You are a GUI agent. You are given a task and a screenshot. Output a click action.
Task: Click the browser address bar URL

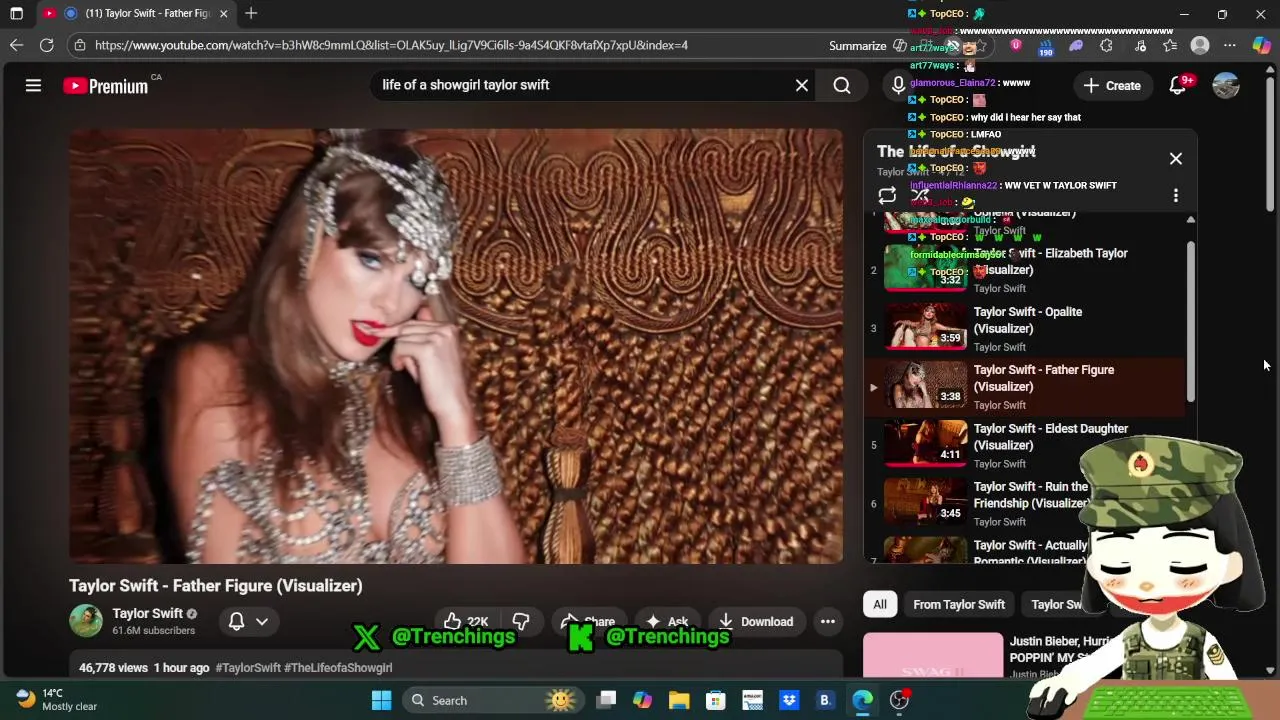coord(391,45)
